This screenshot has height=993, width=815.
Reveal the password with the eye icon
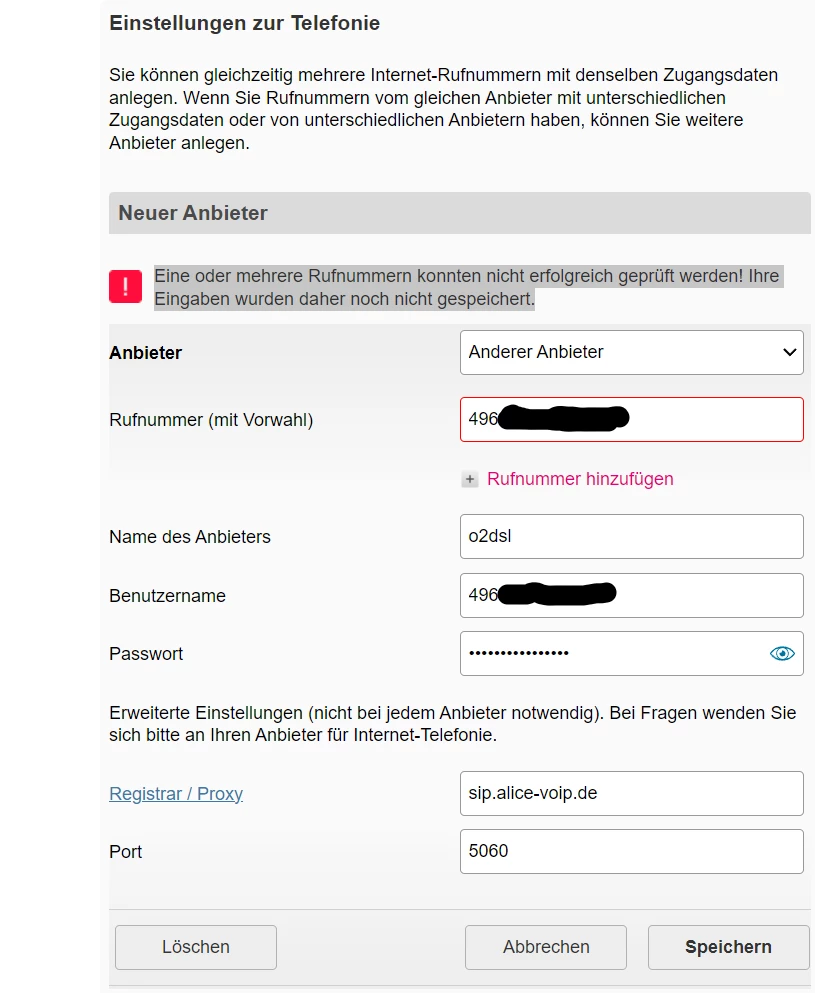pos(781,653)
